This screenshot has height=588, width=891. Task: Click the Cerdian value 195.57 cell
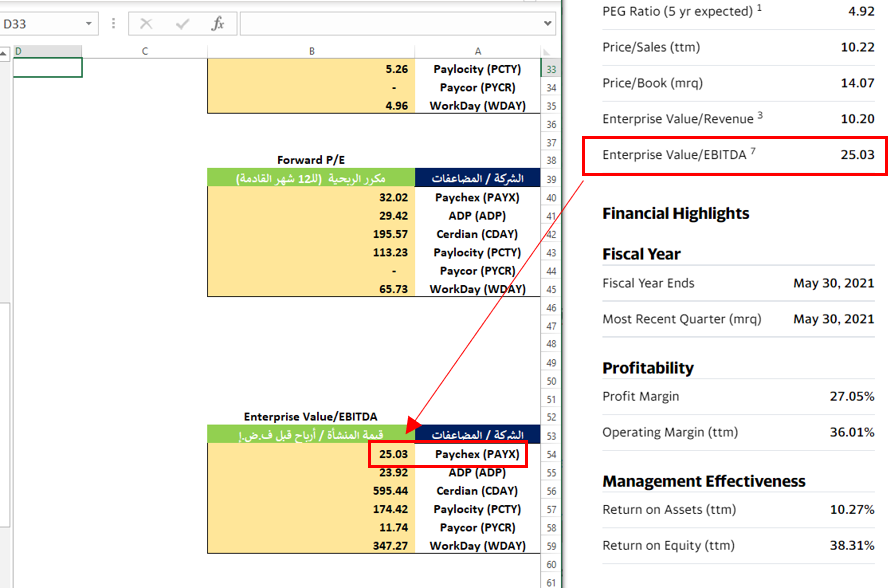(x=311, y=234)
